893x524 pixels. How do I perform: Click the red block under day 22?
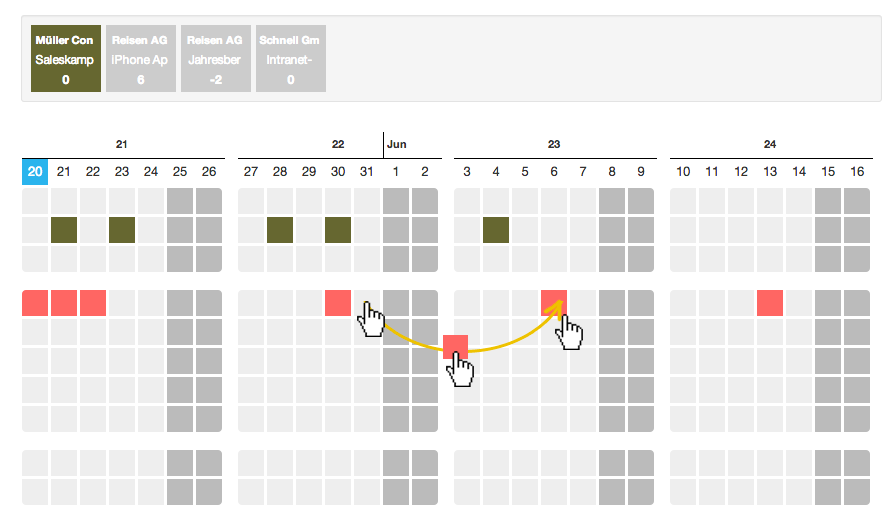click(93, 303)
